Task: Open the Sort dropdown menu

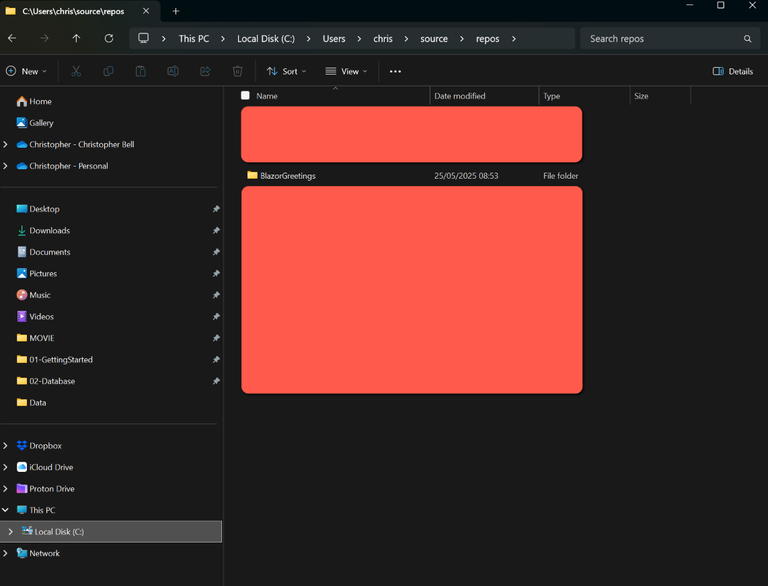Action: (286, 71)
